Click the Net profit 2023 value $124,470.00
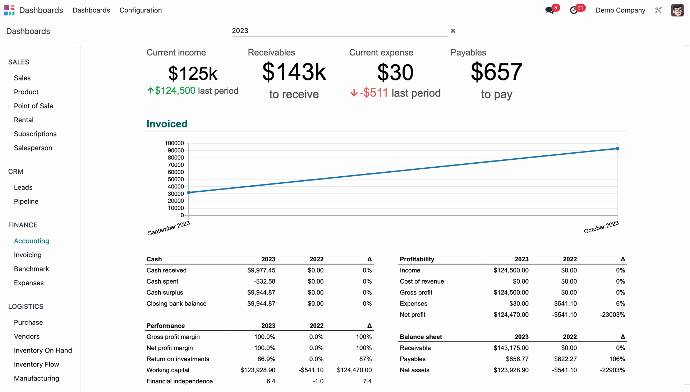Viewport: 690px width, 392px height. [511, 315]
